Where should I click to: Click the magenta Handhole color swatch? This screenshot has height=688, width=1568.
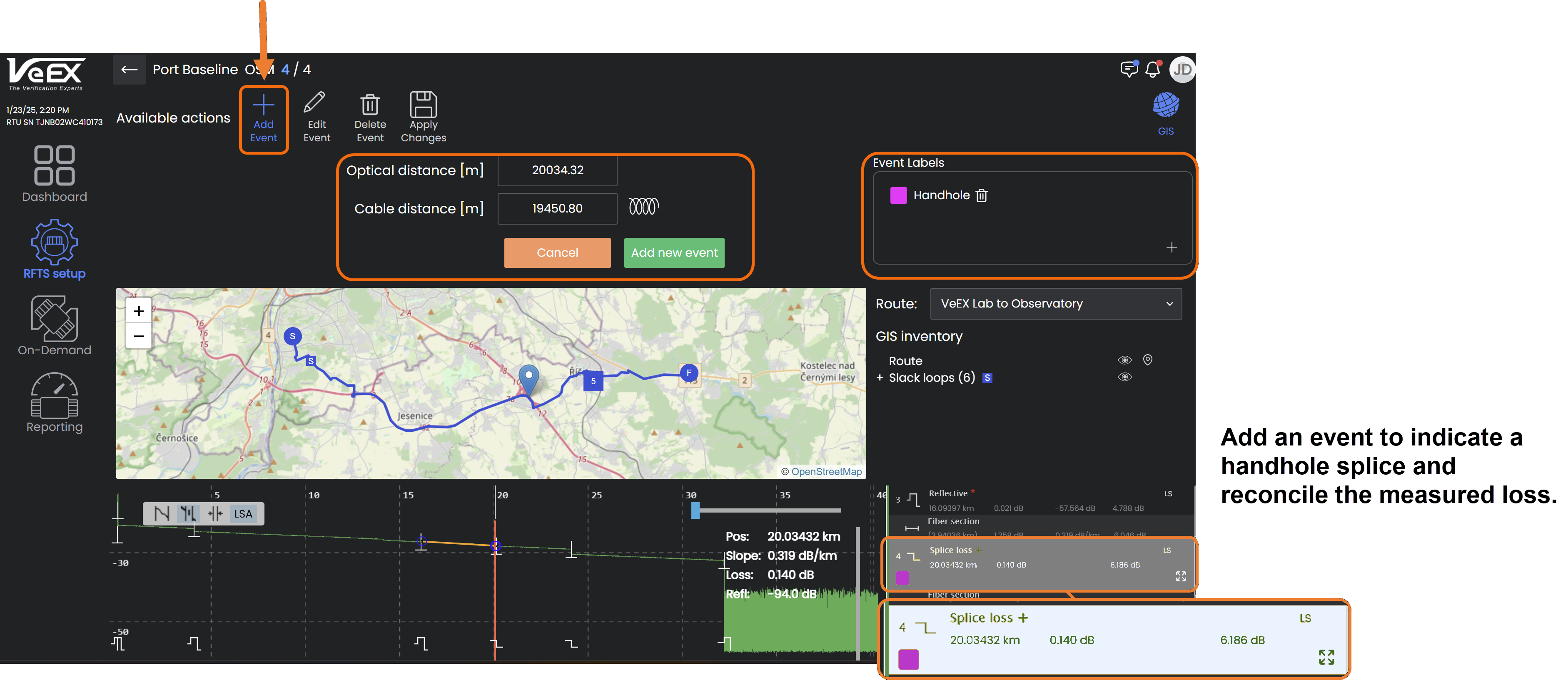click(x=898, y=195)
